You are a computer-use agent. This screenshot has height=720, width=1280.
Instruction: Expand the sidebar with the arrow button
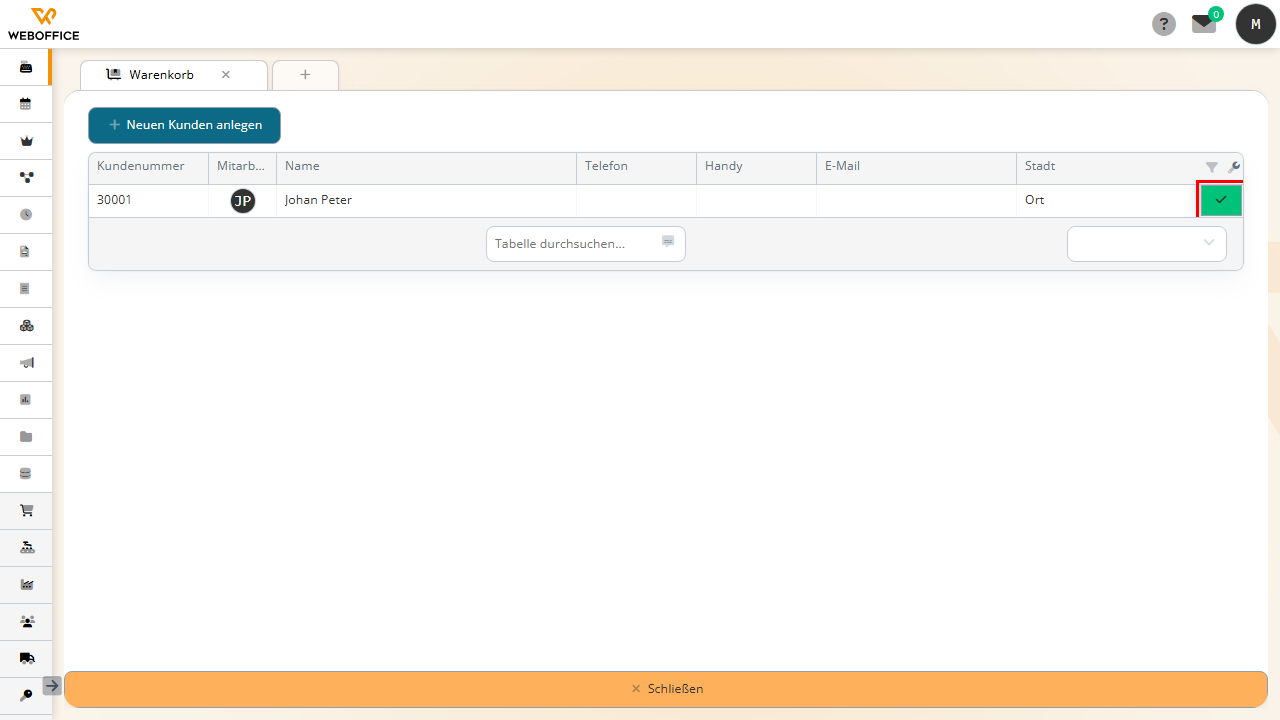click(52, 685)
